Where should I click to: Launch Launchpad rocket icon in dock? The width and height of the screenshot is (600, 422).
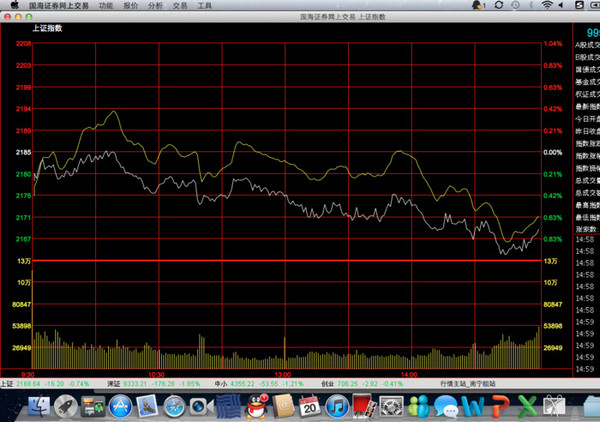[x=65, y=407]
